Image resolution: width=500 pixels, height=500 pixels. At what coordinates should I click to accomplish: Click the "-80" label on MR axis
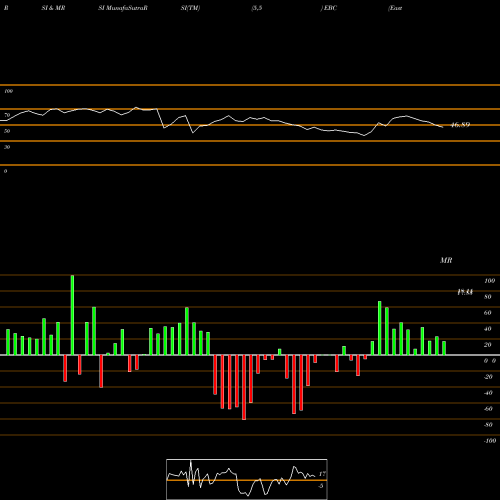[x=488, y=425]
